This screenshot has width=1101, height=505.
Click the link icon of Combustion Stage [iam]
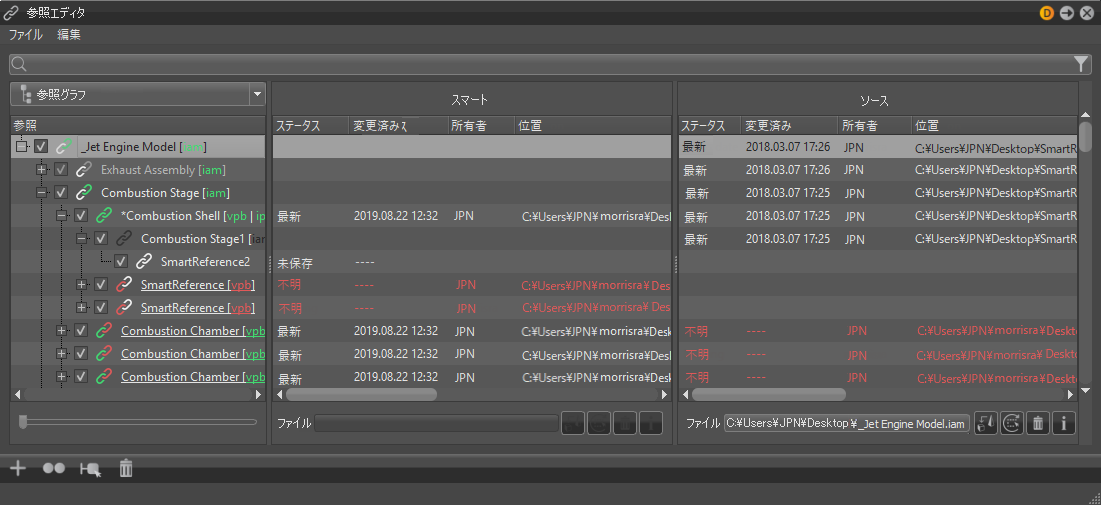coord(84,192)
